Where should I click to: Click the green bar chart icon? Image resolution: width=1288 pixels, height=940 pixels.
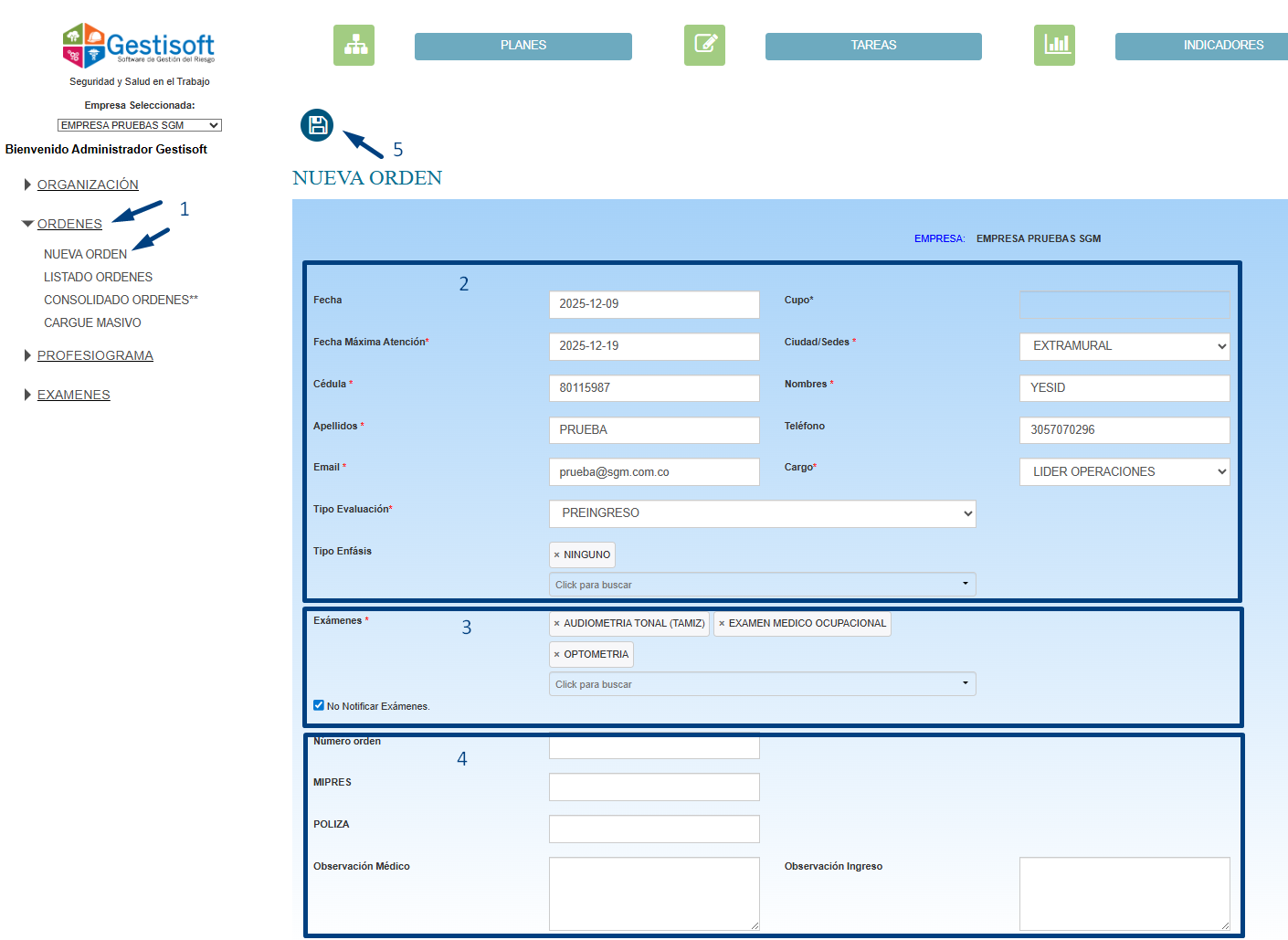click(x=1054, y=45)
